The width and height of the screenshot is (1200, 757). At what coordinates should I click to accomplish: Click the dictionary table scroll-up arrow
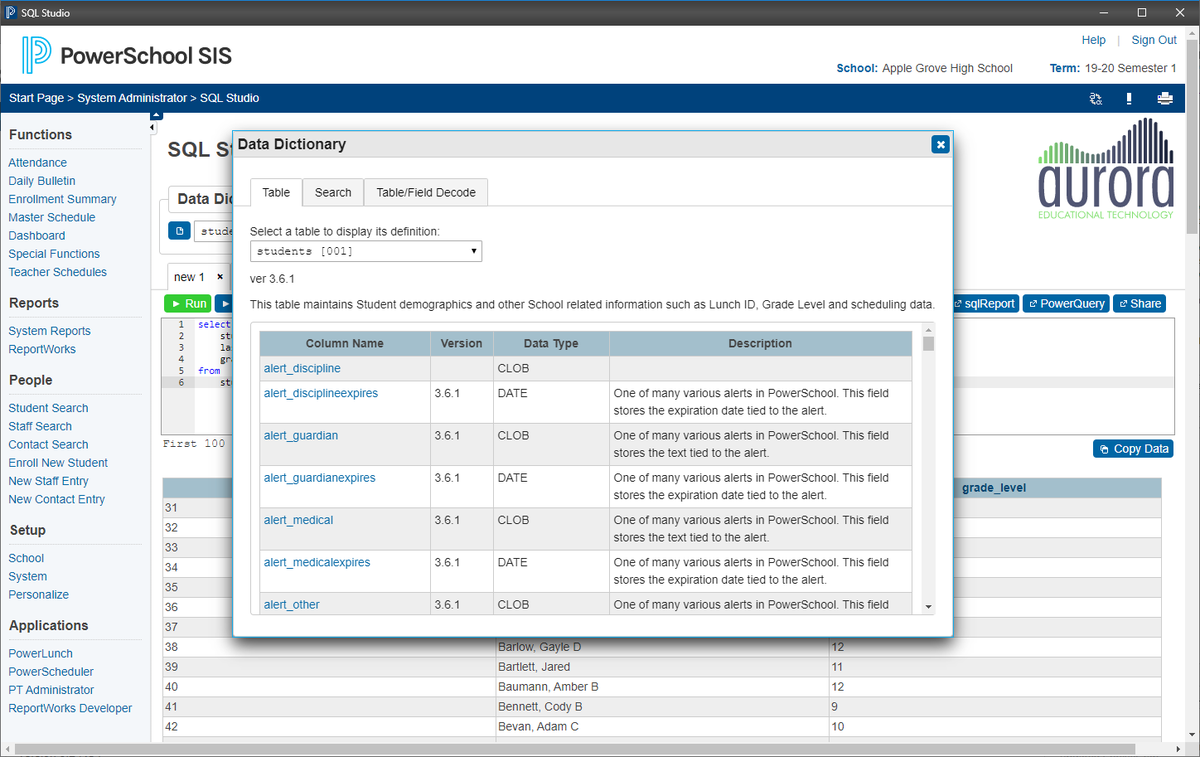tap(928, 329)
